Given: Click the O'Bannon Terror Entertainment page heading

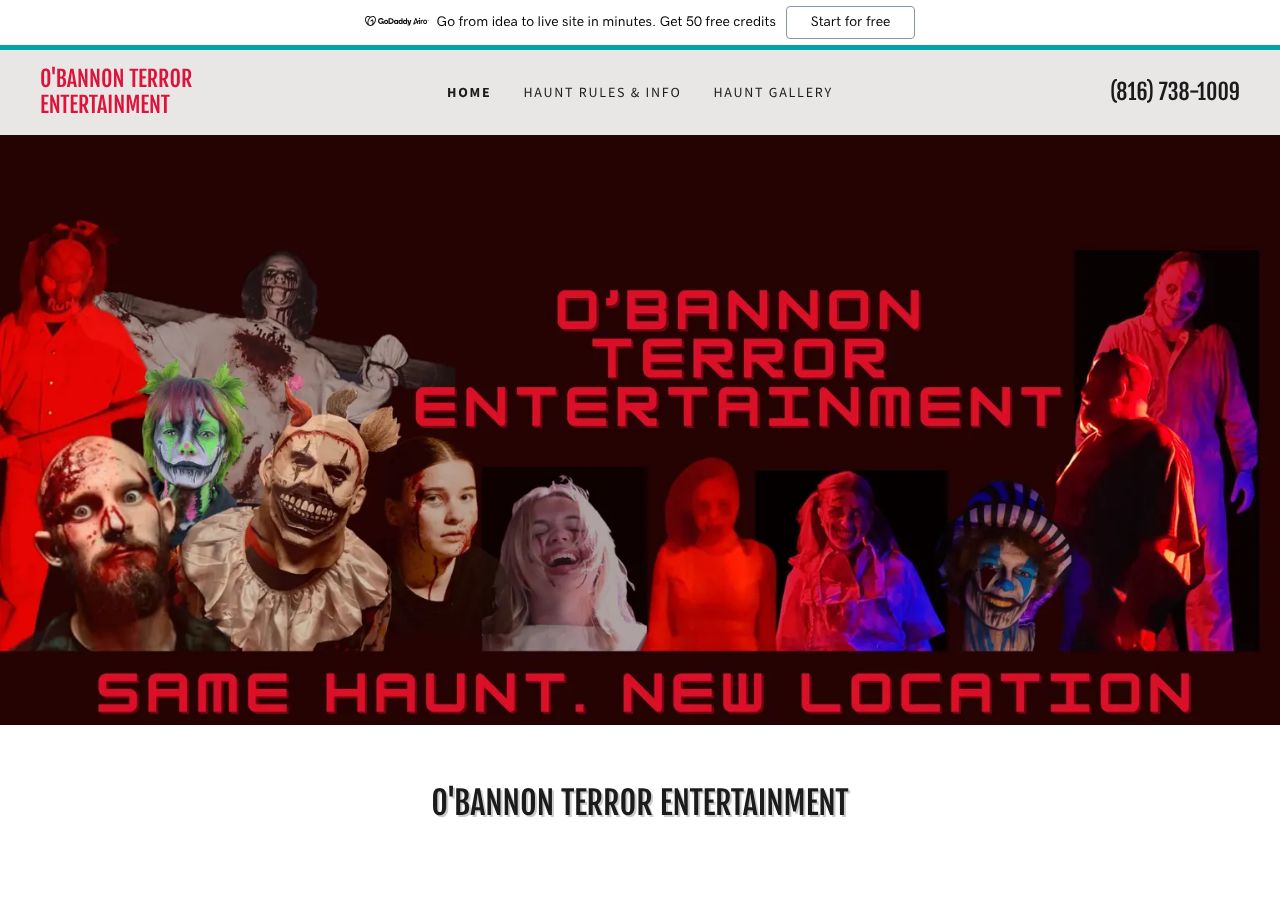Looking at the screenshot, I should (x=640, y=803).
